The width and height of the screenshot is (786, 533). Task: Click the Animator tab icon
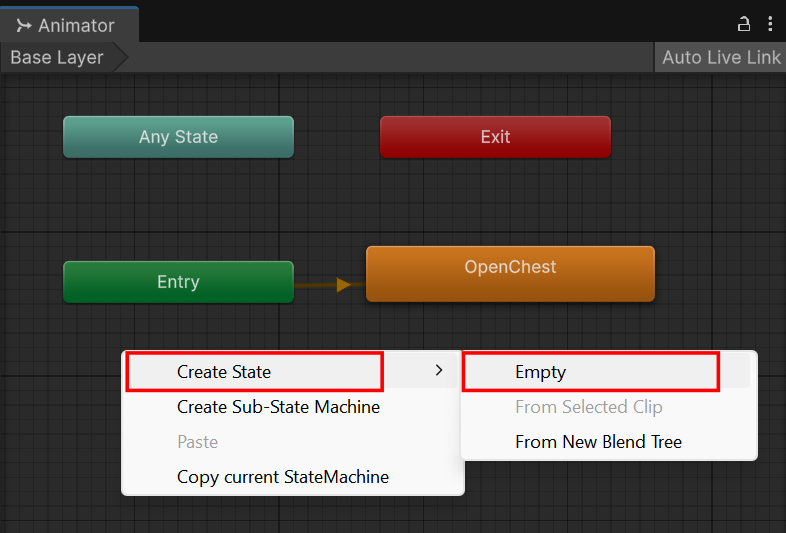point(24,25)
